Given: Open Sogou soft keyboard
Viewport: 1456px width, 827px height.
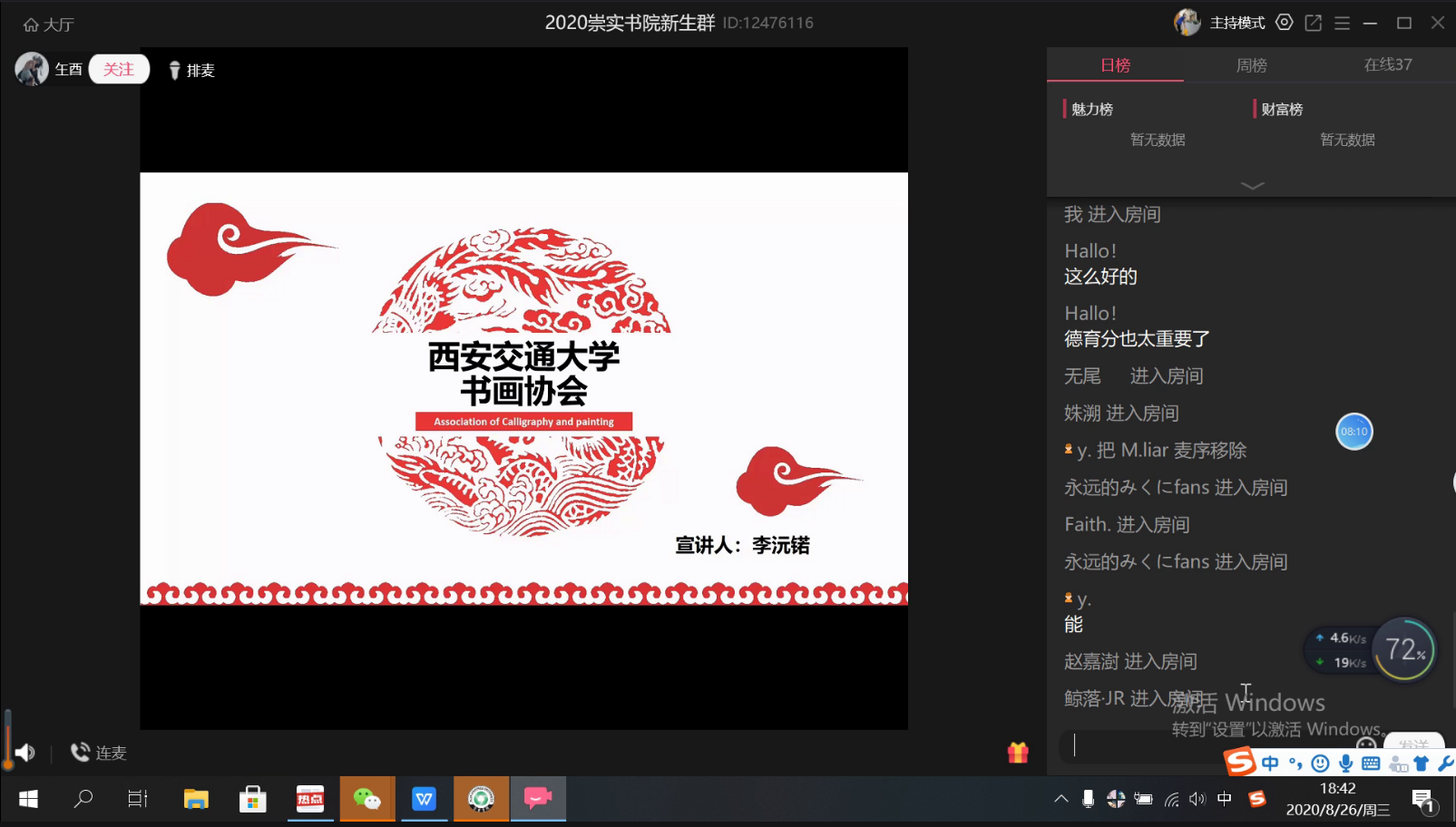Looking at the screenshot, I should pyautogui.click(x=1371, y=764).
